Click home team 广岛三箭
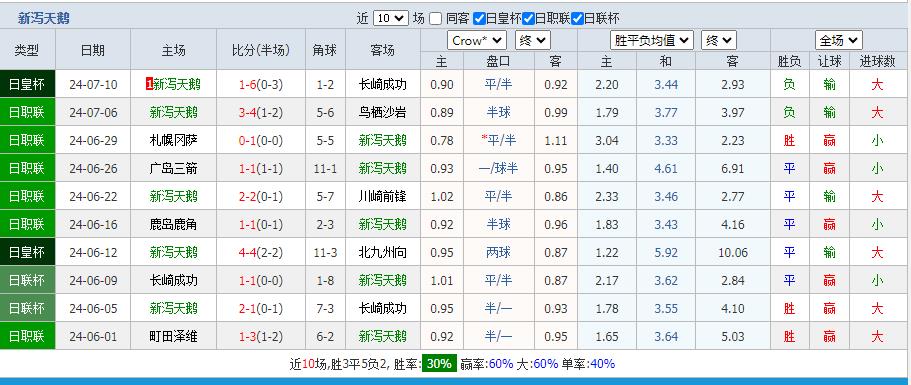The image size is (911, 385). (173, 168)
